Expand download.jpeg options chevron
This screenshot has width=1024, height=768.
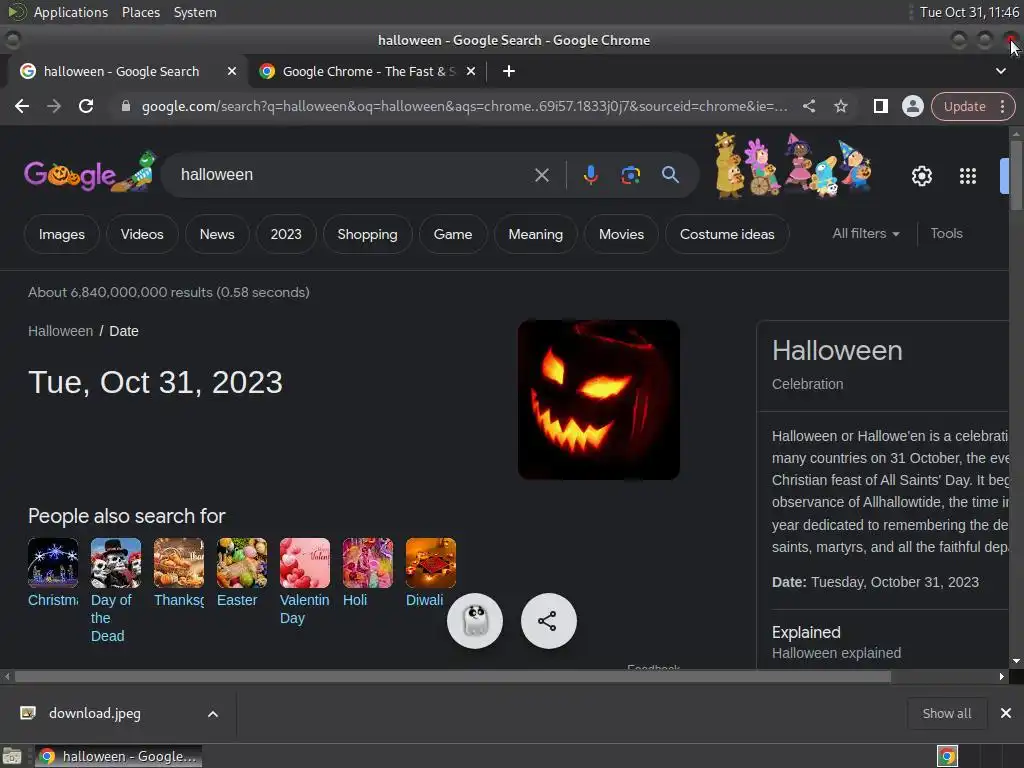coord(213,714)
